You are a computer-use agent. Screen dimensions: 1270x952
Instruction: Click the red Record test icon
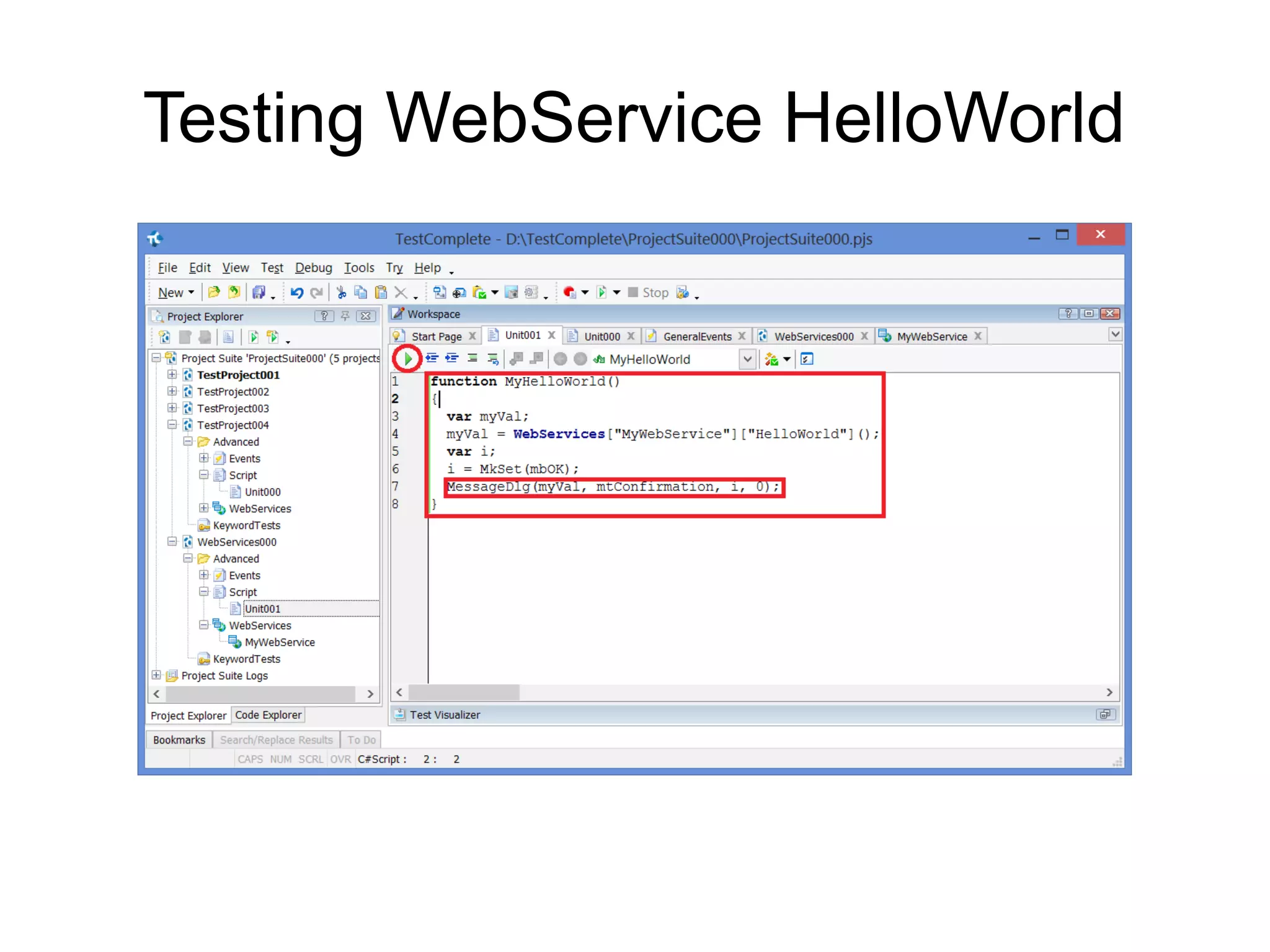[x=569, y=292]
